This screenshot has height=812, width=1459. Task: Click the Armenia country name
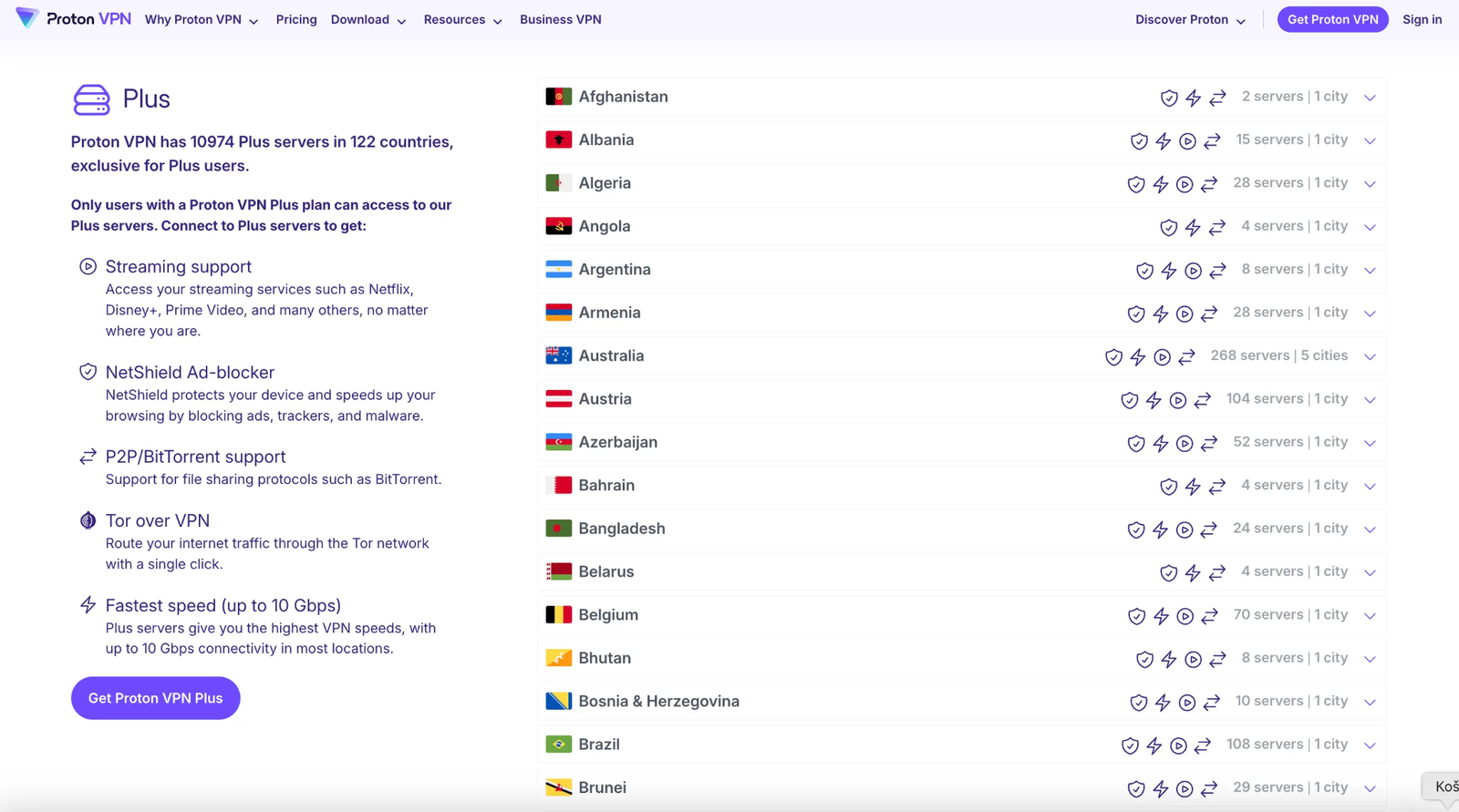point(609,313)
